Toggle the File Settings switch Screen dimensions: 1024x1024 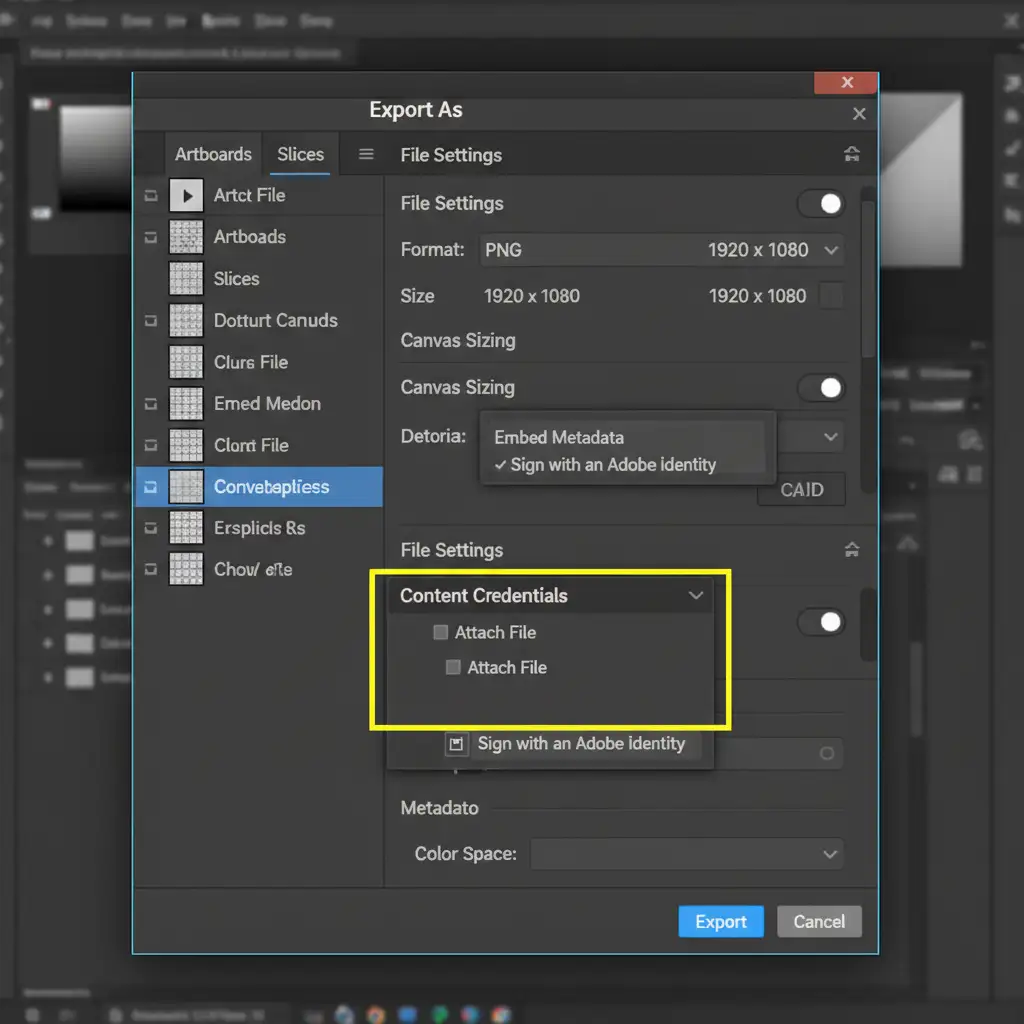[x=821, y=204]
